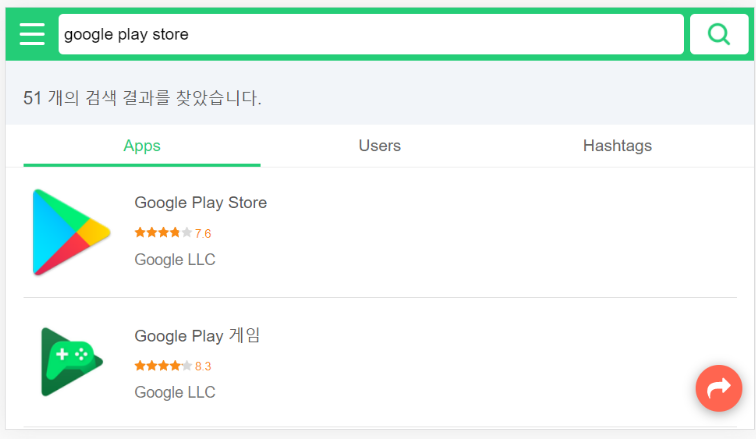Open the hamburger menu icon
Viewport: 756px width, 442px height.
coord(32,34)
